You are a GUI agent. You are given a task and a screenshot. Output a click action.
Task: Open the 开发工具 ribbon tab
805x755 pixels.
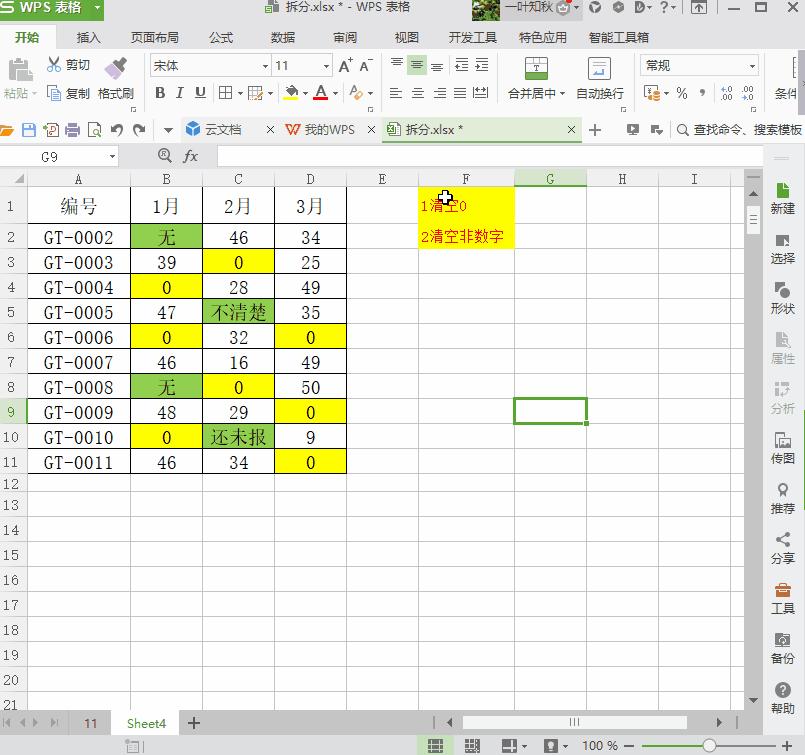(x=472, y=37)
